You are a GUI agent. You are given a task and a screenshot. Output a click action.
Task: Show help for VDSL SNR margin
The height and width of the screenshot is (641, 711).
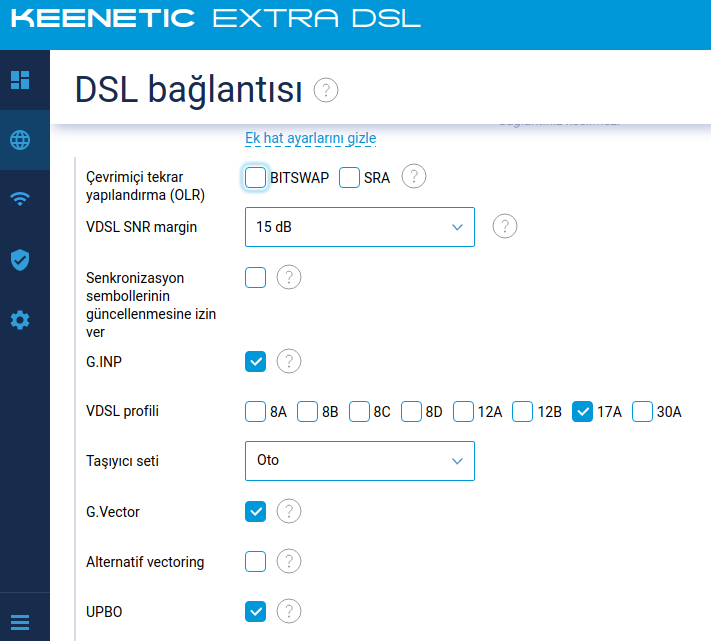(x=505, y=226)
